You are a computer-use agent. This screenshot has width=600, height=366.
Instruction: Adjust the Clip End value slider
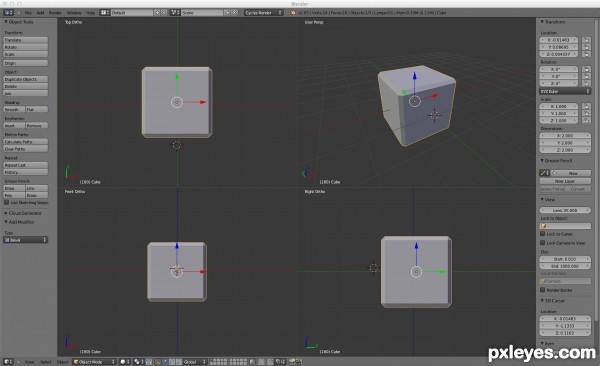point(565,266)
